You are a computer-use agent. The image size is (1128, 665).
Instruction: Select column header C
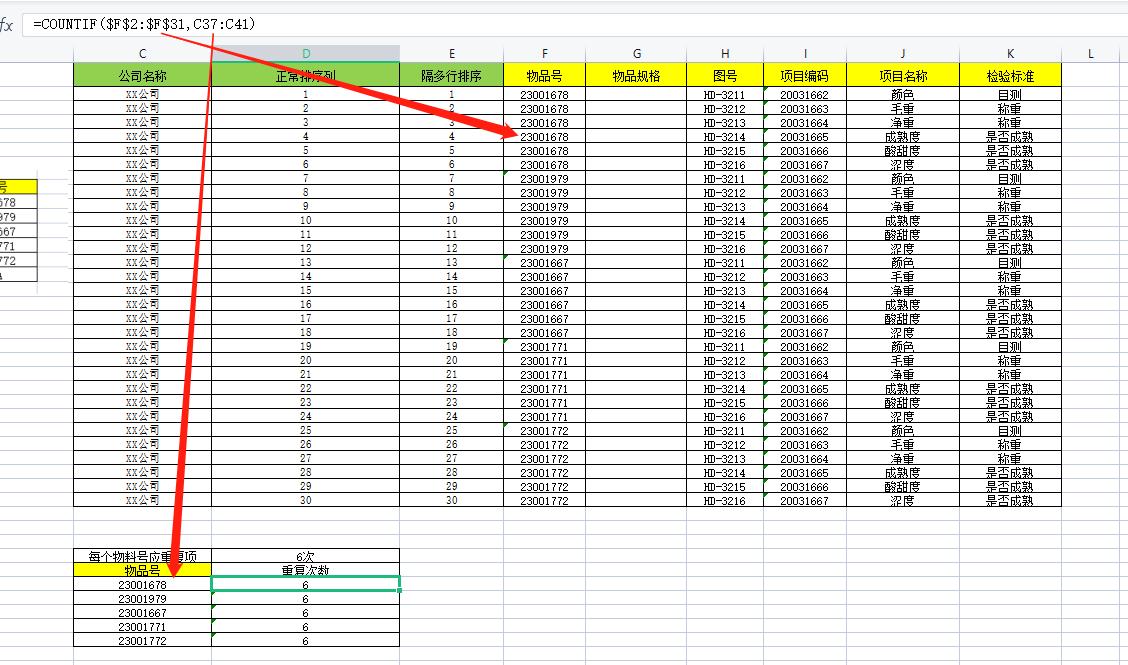click(142, 54)
